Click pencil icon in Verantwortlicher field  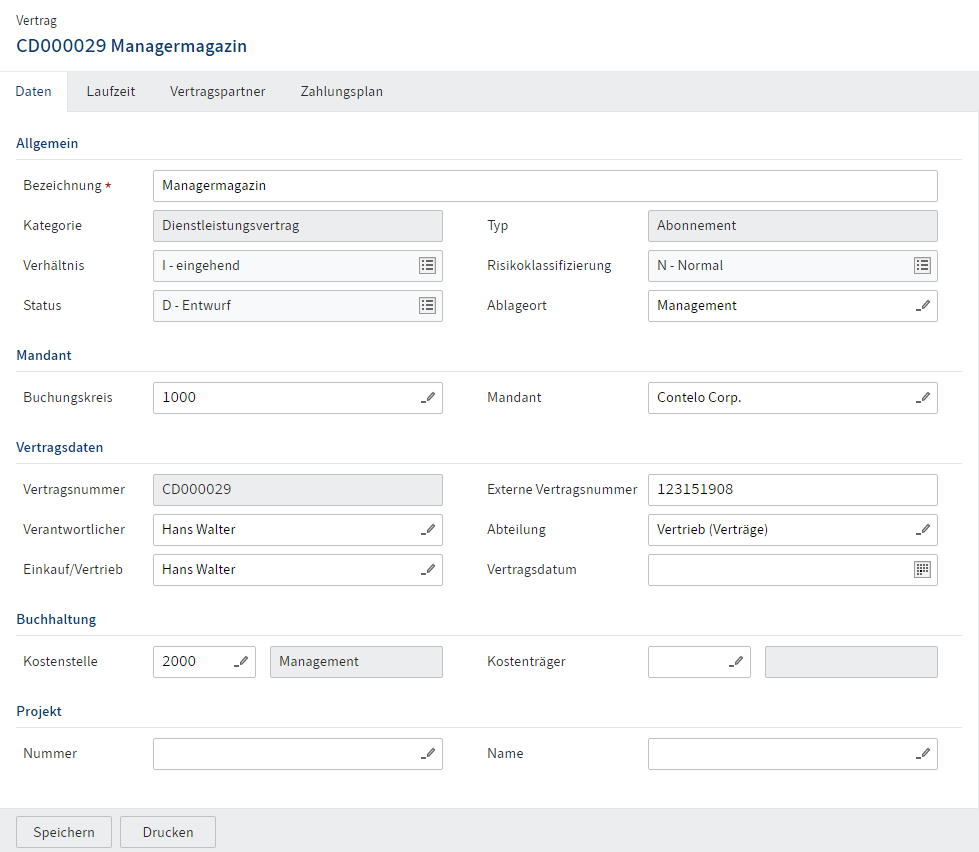[x=428, y=530]
